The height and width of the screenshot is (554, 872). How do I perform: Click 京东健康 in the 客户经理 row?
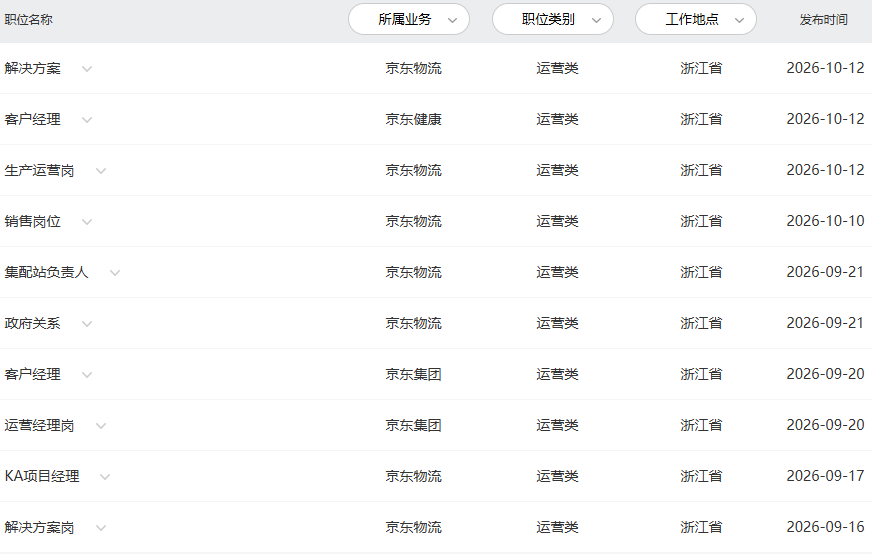coord(414,119)
